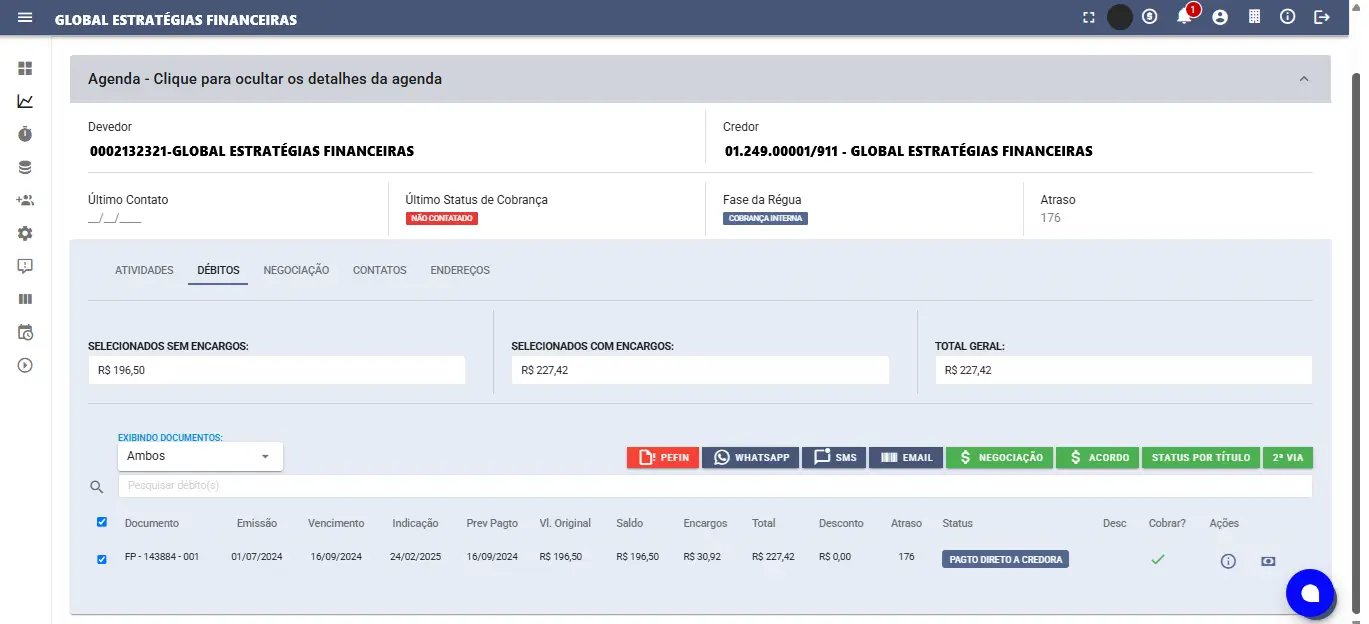Click the Pesquisar débito(s) search field
1369x624 pixels.
click(714, 486)
